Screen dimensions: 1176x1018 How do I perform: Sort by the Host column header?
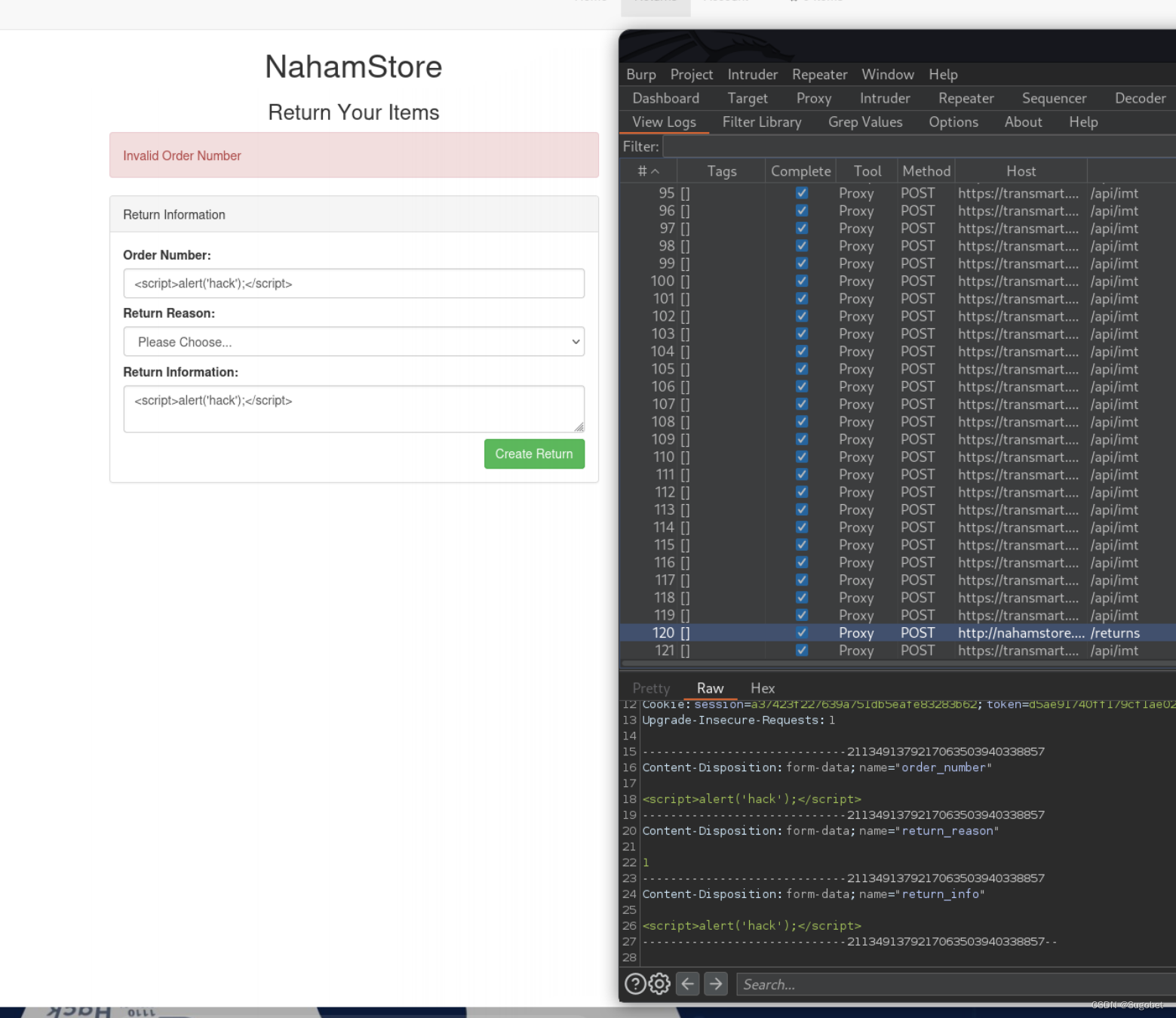tap(1021, 171)
